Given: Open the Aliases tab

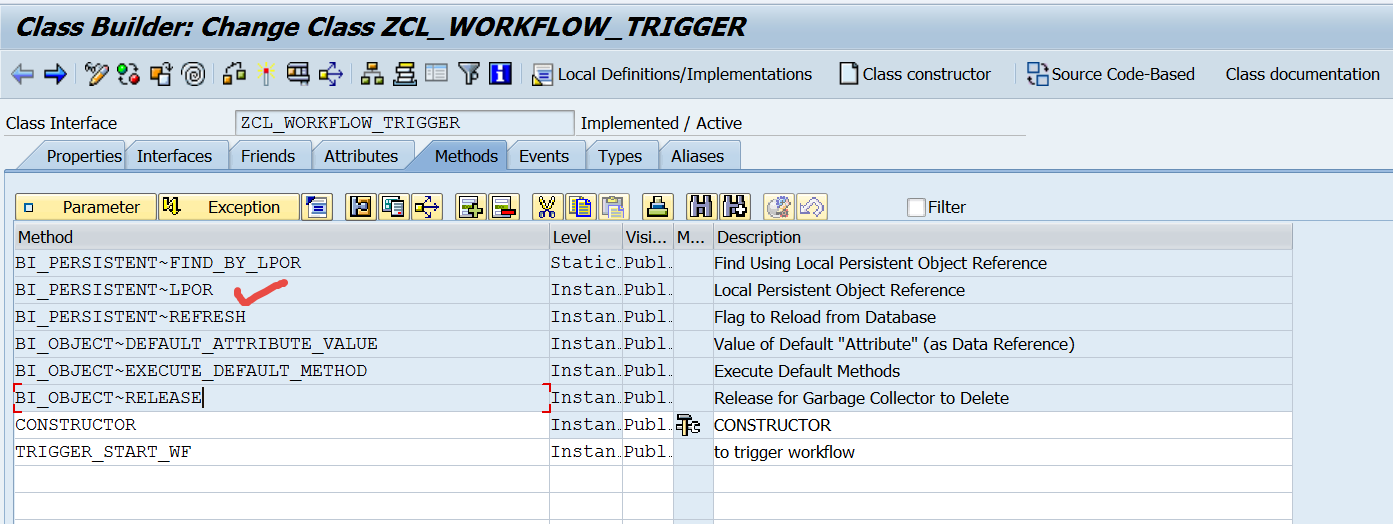Looking at the screenshot, I should pos(698,156).
